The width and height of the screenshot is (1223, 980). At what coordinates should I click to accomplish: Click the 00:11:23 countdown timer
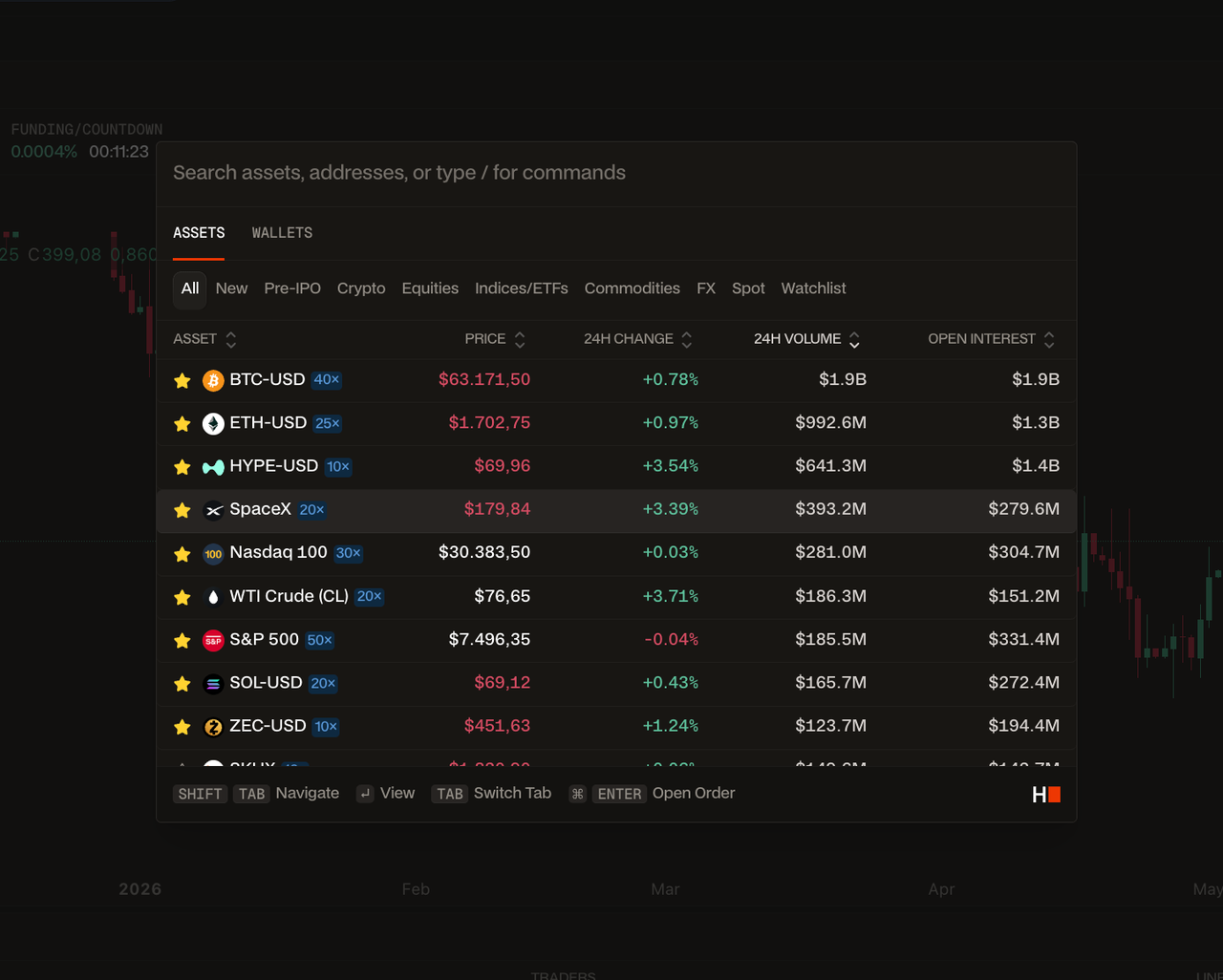click(119, 152)
